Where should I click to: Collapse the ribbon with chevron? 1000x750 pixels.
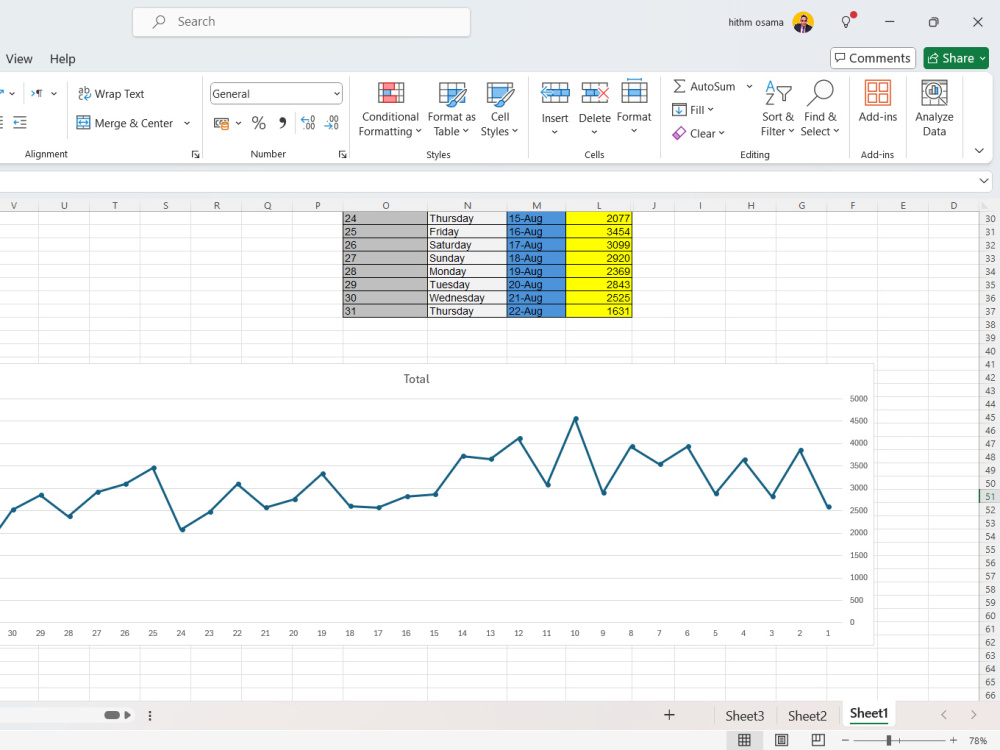[979, 151]
